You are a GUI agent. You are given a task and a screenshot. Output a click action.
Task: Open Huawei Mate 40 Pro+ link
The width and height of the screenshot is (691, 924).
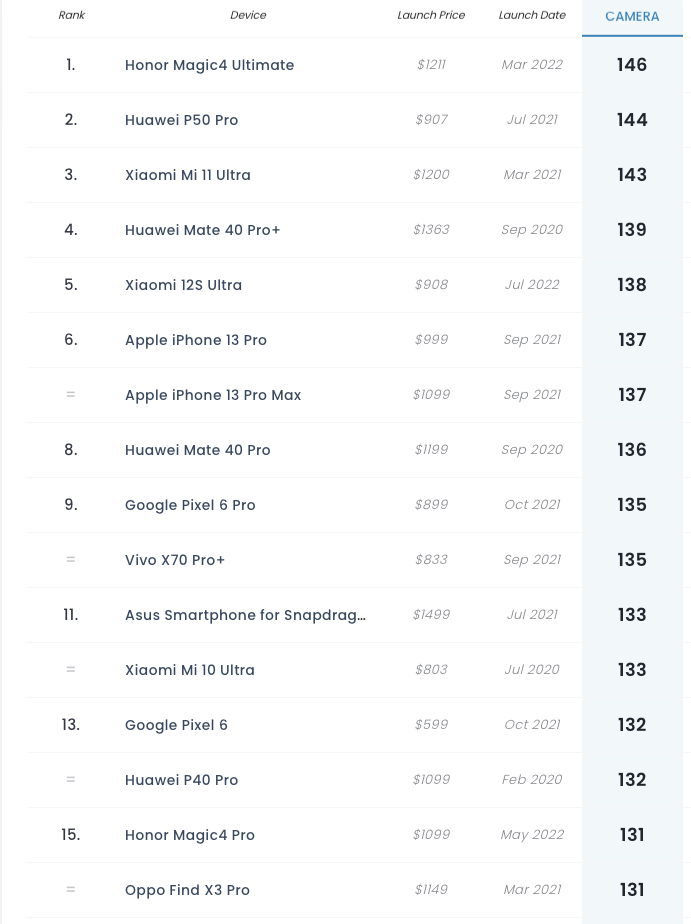[203, 230]
